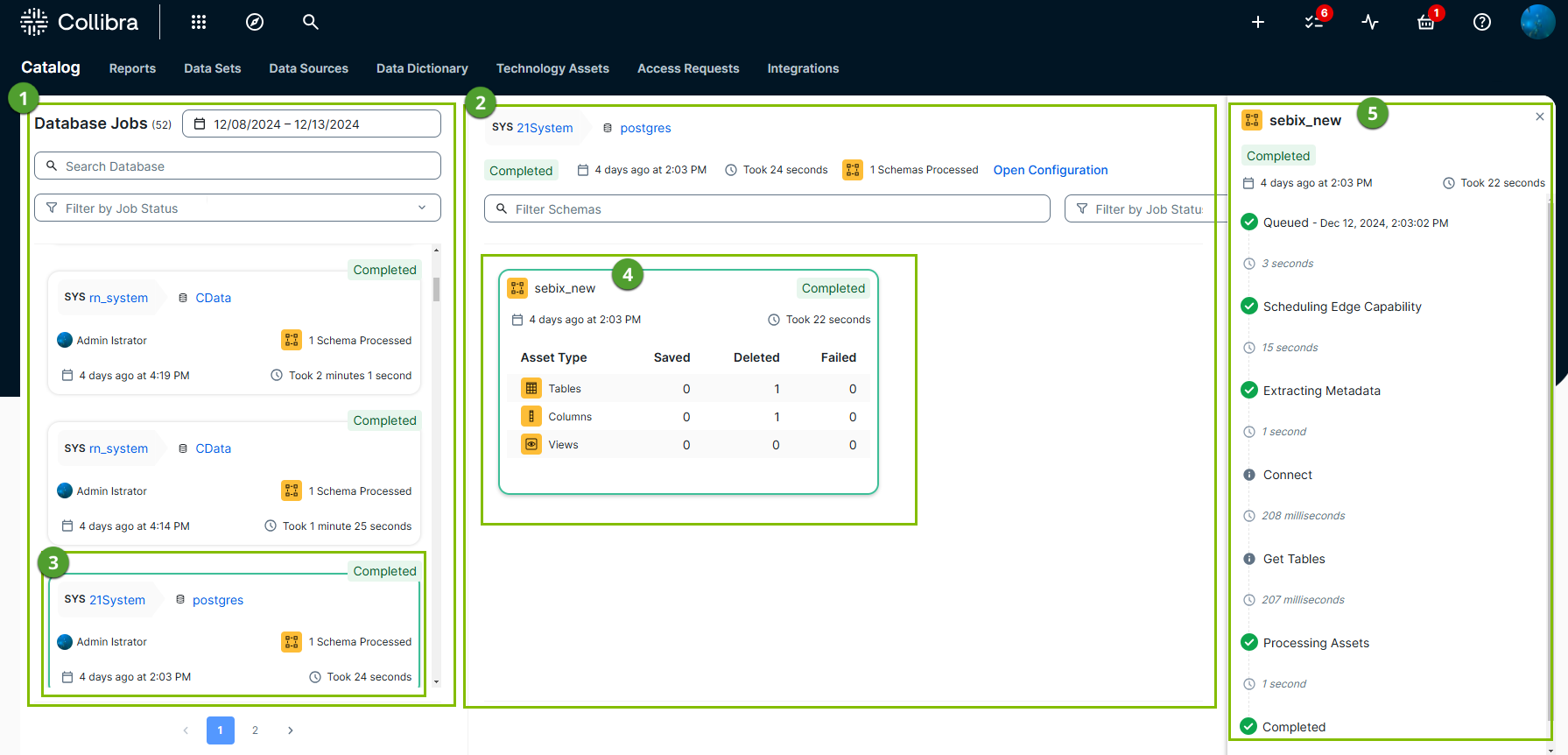Open the postgres link in job header
Image resolution: width=1568 pixels, height=755 pixels.
pyautogui.click(x=645, y=128)
